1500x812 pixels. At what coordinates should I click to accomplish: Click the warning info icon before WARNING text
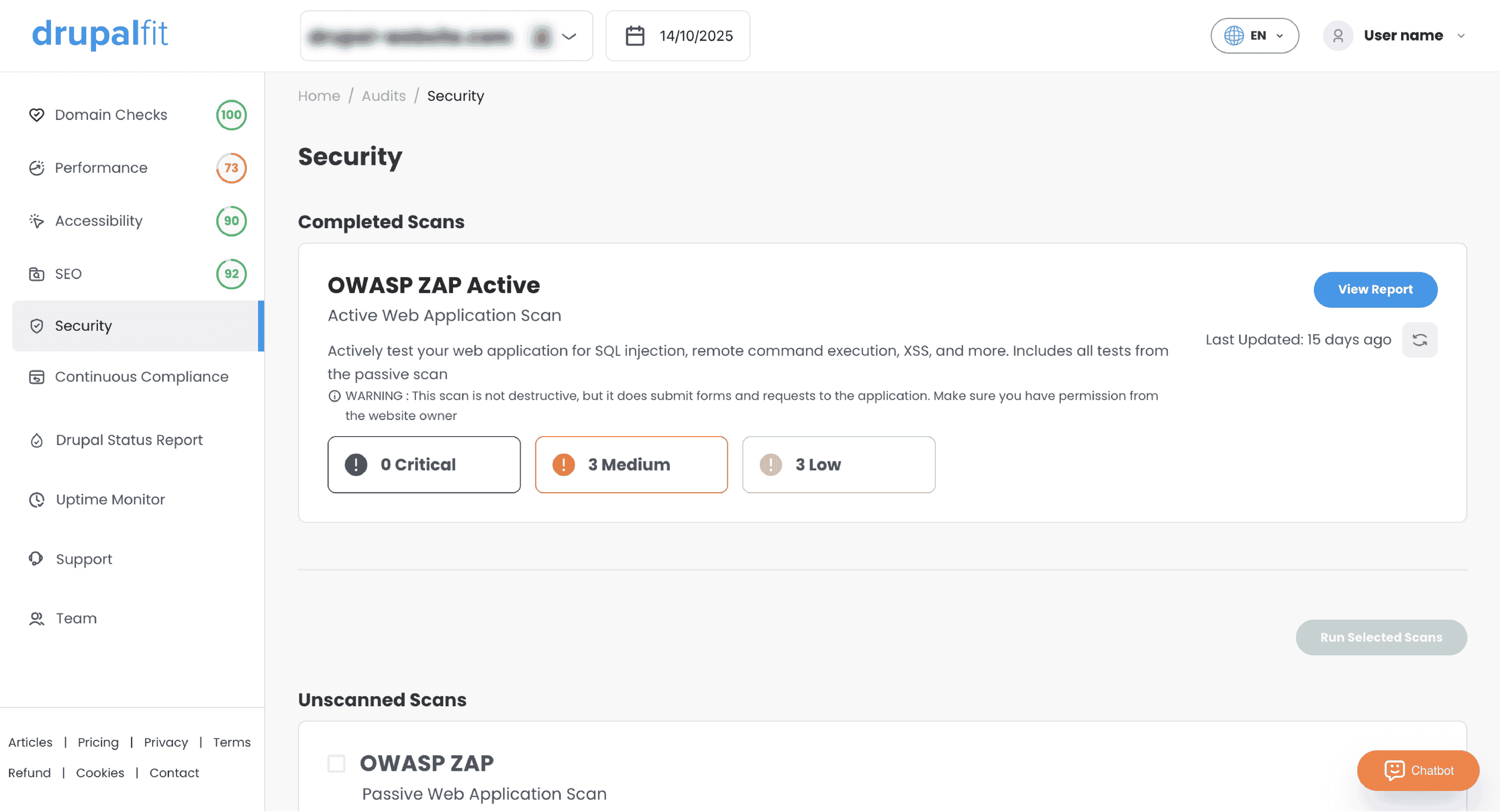(334, 396)
